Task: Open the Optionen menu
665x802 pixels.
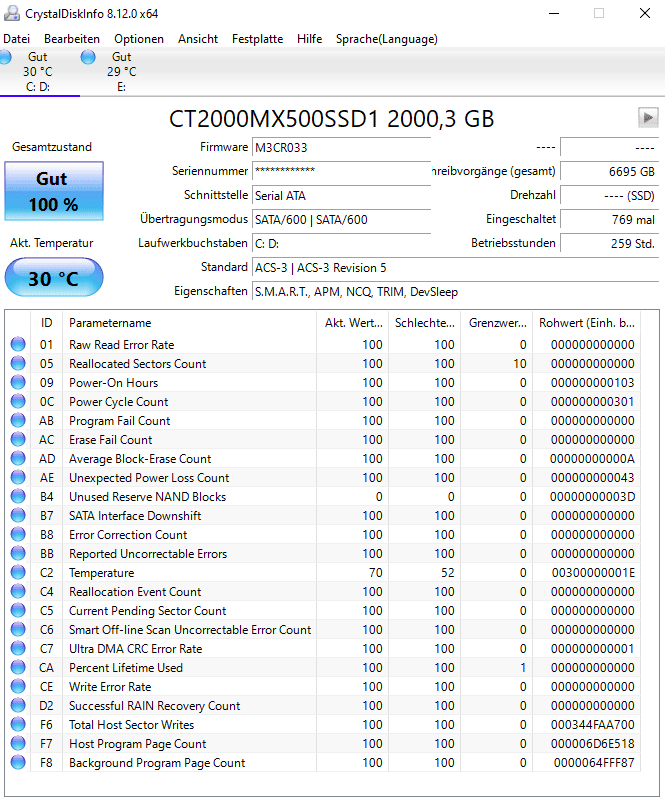Action: click(x=139, y=39)
